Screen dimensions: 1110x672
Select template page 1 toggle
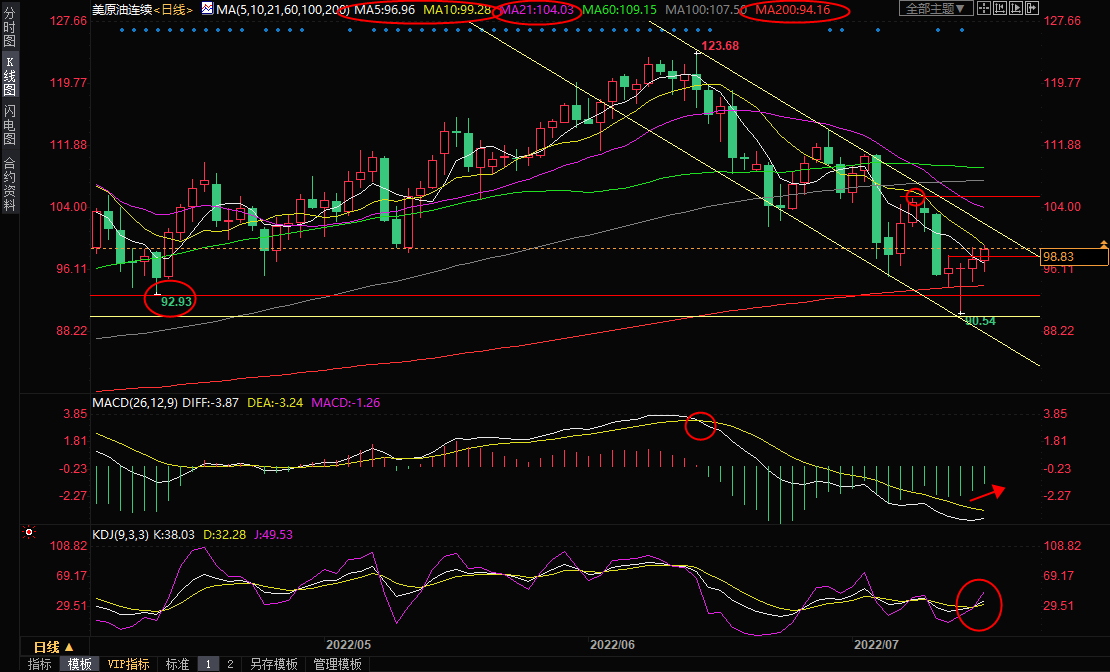207,664
